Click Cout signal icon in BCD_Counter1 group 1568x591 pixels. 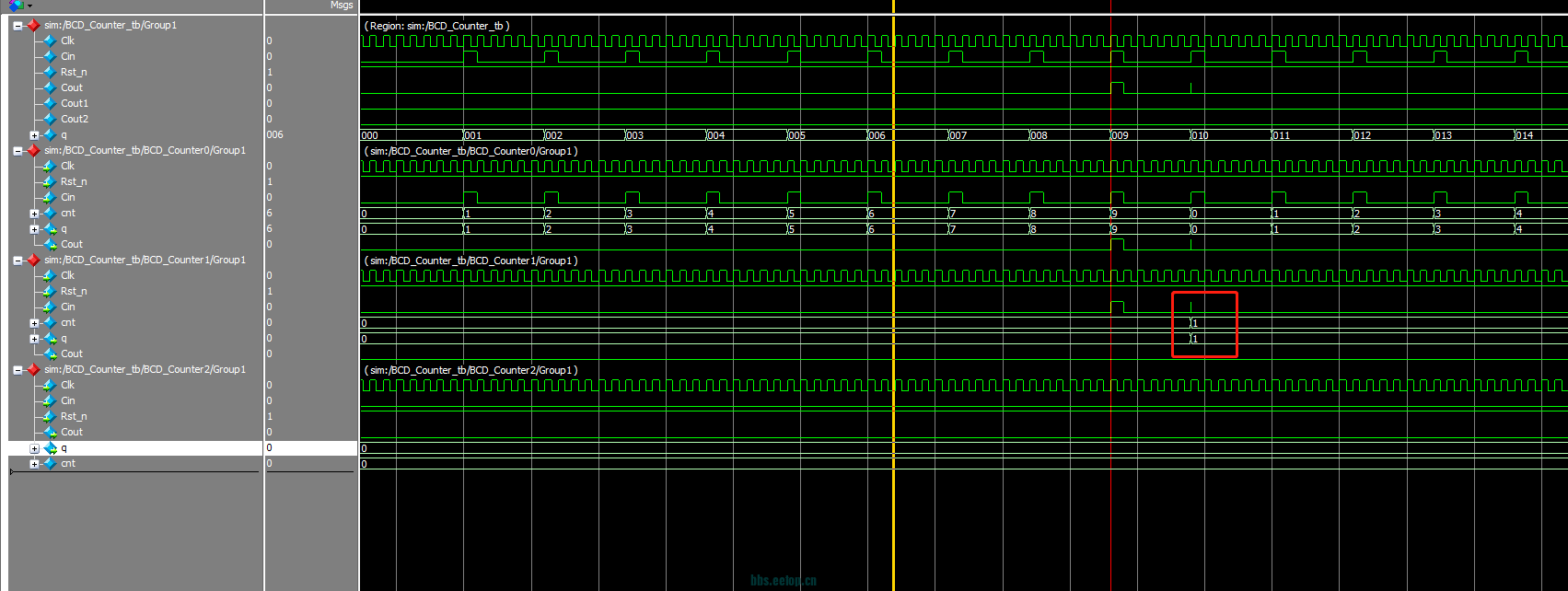pyautogui.click(x=51, y=354)
